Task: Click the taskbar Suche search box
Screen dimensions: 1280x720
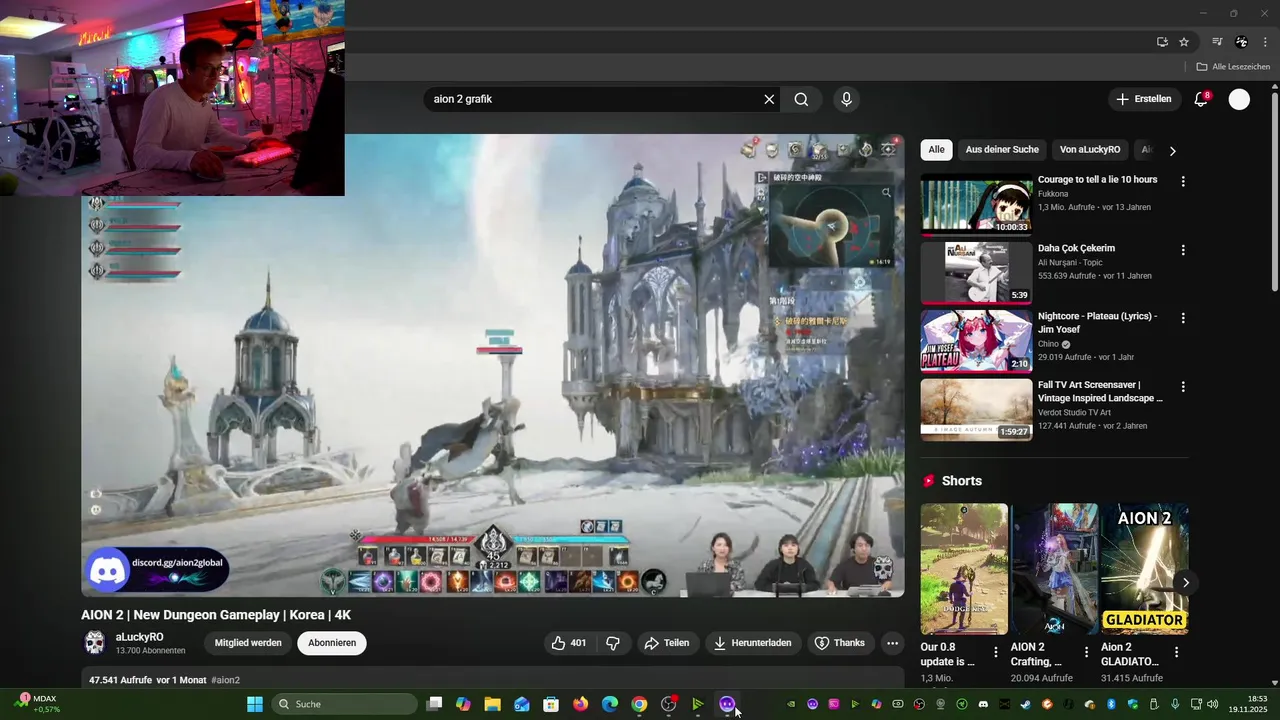Action: [x=345, y=704]
